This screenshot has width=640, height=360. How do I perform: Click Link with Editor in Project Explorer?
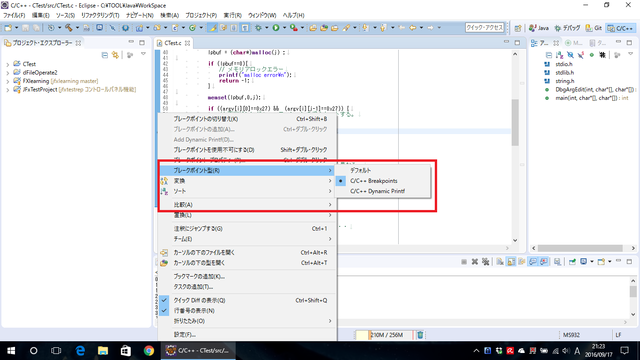pyautogui.click(x=116, y=55)
